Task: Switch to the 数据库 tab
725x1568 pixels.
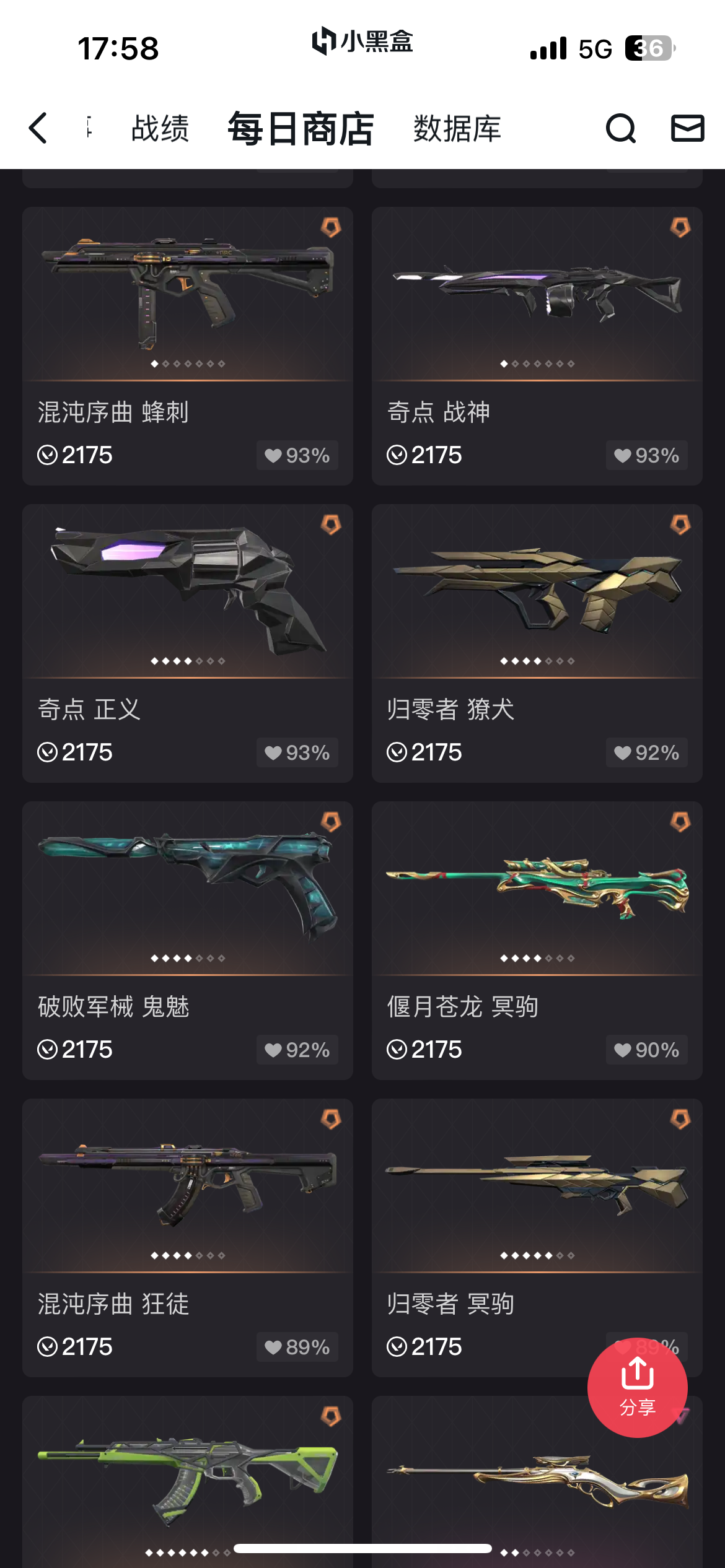Action: click(x=457, y=129)
